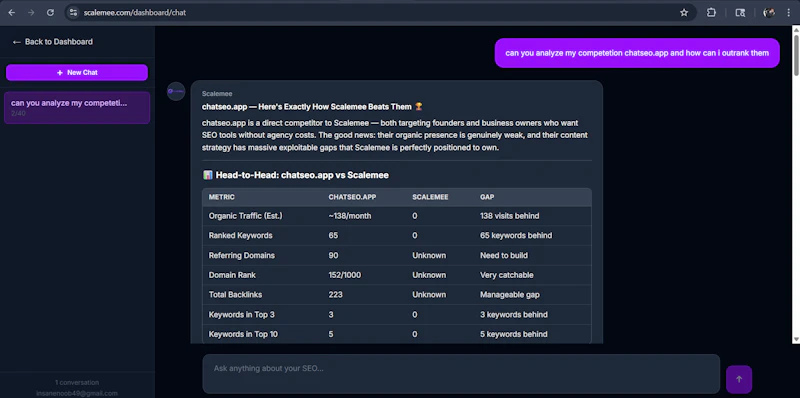
Task: Reload the page with refresh icon
Action: (x=50, y=13)
